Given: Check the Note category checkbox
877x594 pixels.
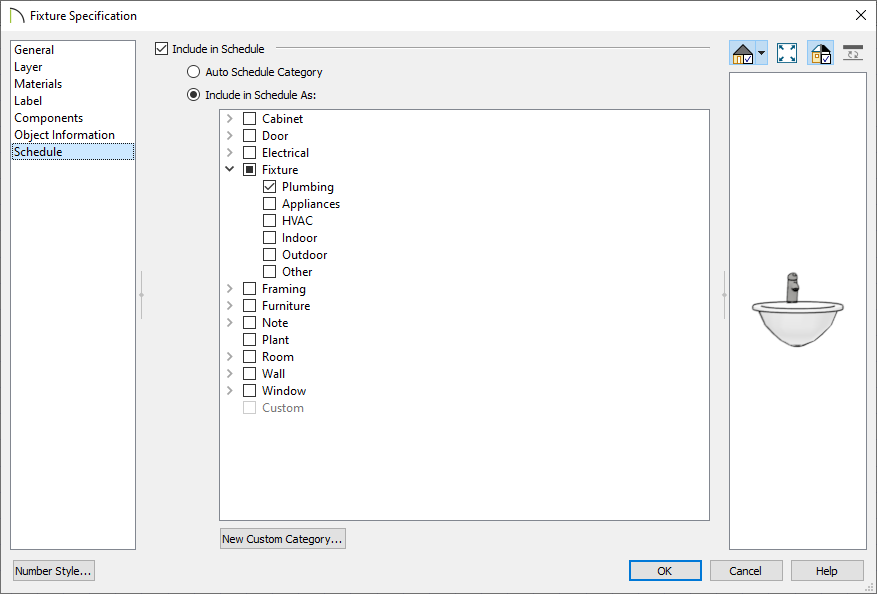Looking at the screenshot, I should (x=249, y=323).
